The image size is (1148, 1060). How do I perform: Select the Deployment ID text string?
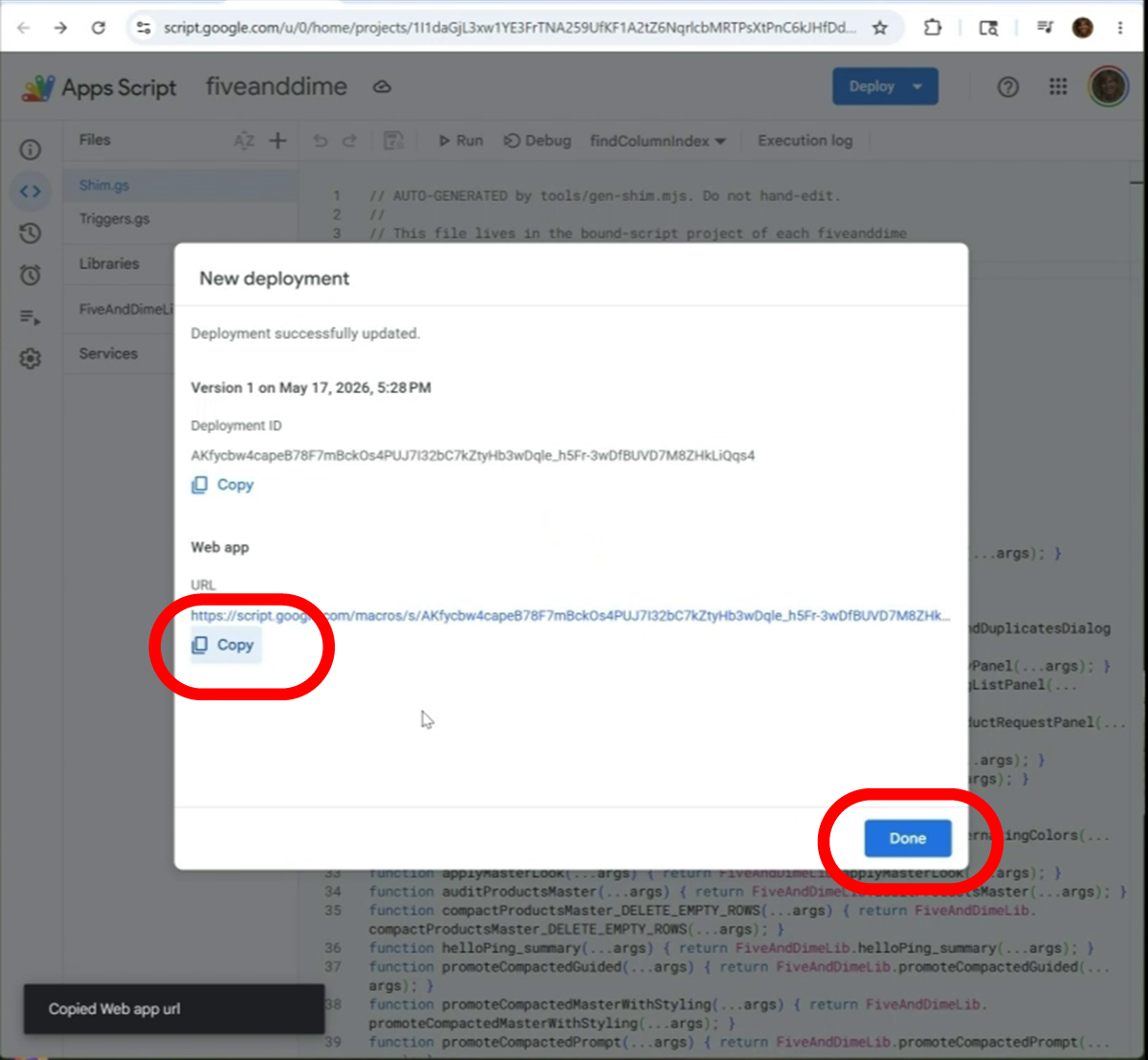click(473, 455)
